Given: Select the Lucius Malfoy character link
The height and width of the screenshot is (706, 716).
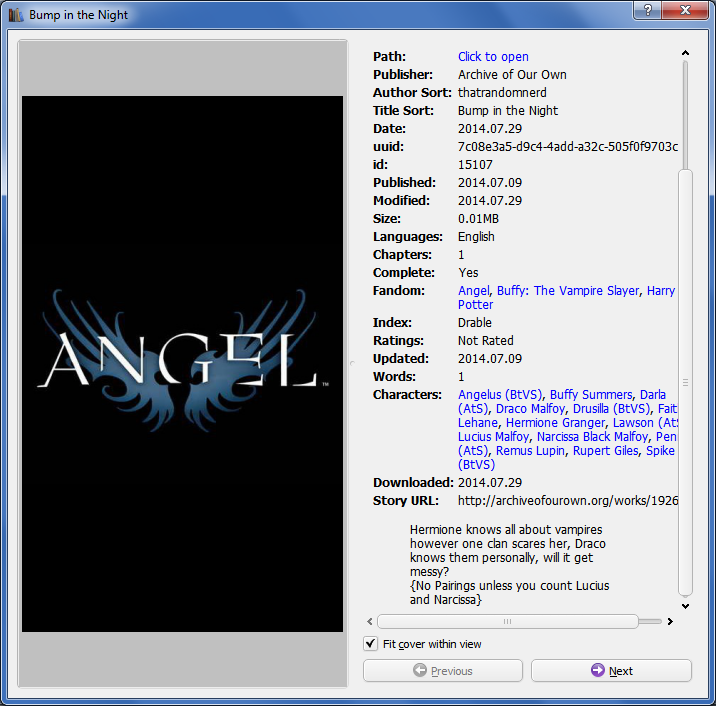Looking at the screenshot, I should pos(494,437).
